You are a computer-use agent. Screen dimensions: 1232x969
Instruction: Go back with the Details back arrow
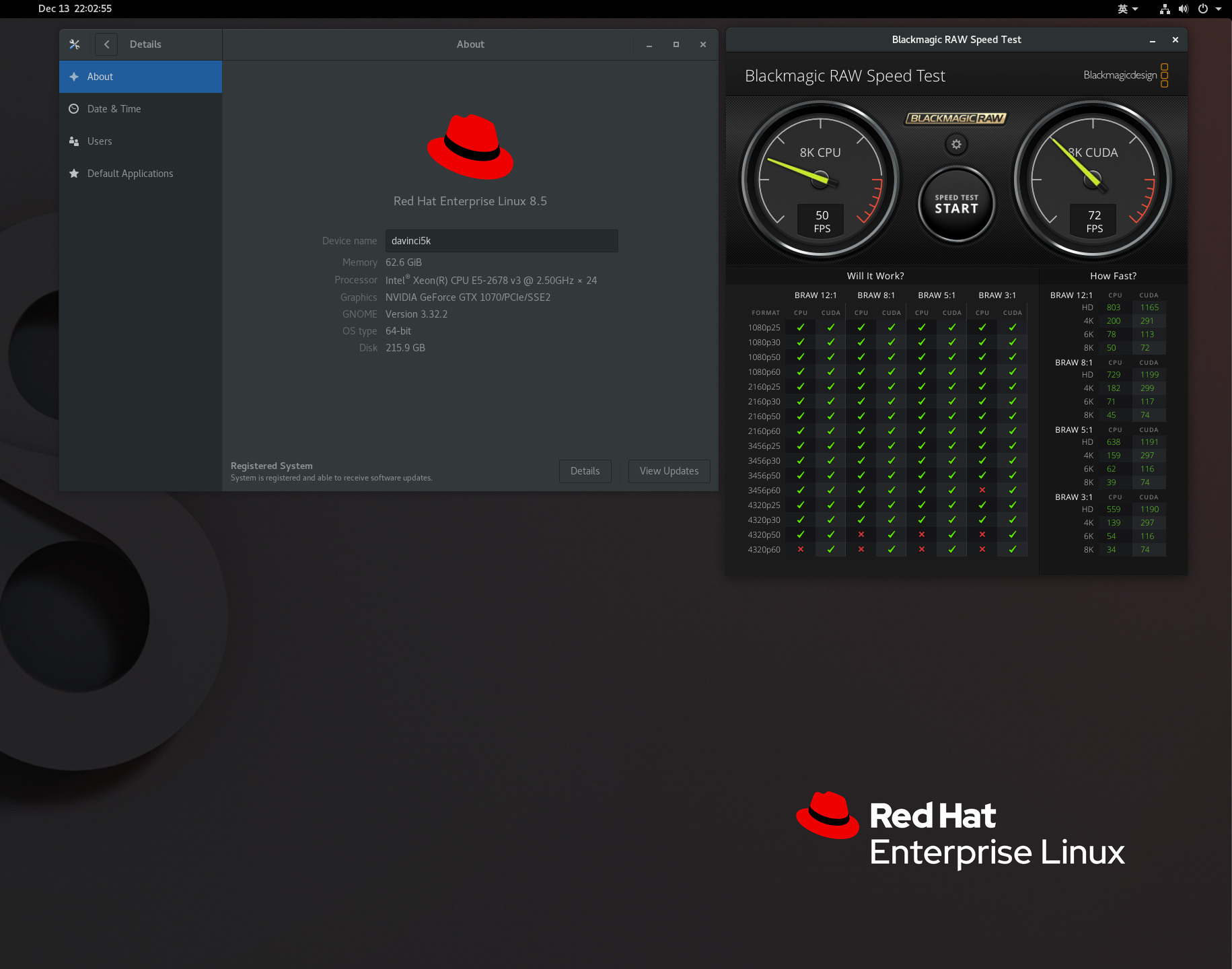coord(106,44)
